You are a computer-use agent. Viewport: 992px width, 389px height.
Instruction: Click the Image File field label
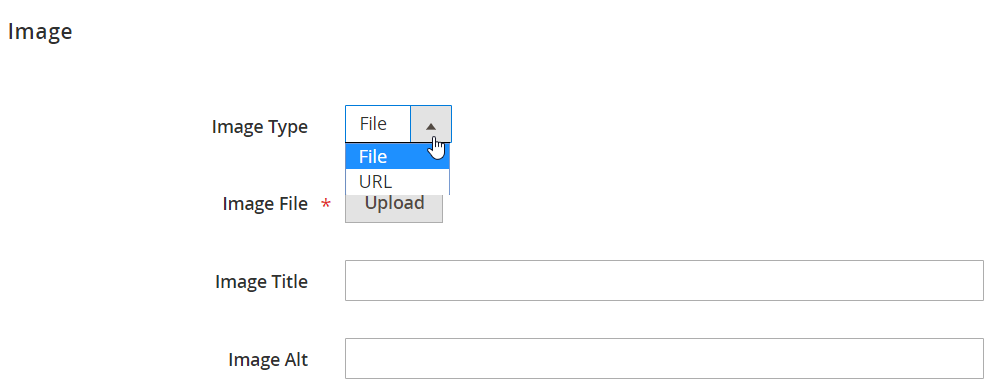tap(265, 204)
